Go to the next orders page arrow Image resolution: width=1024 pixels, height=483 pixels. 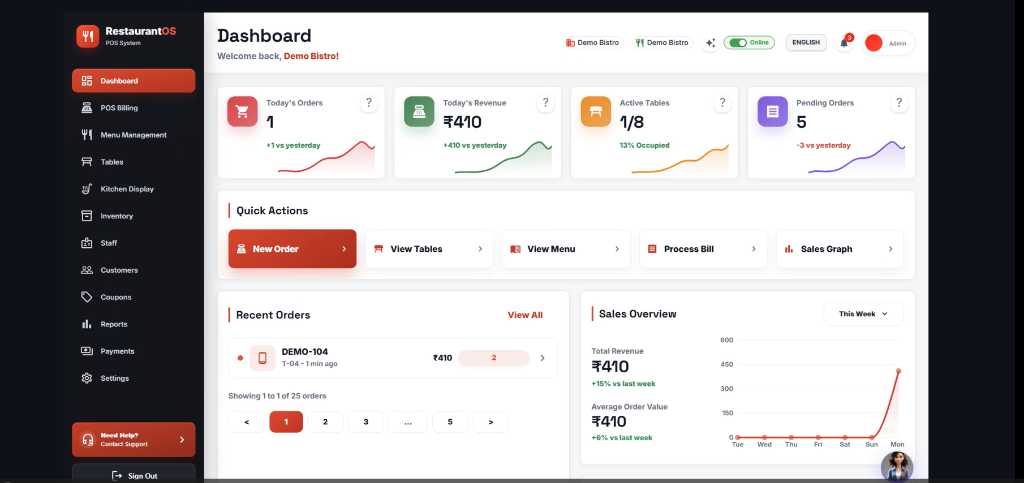(491, 422)
